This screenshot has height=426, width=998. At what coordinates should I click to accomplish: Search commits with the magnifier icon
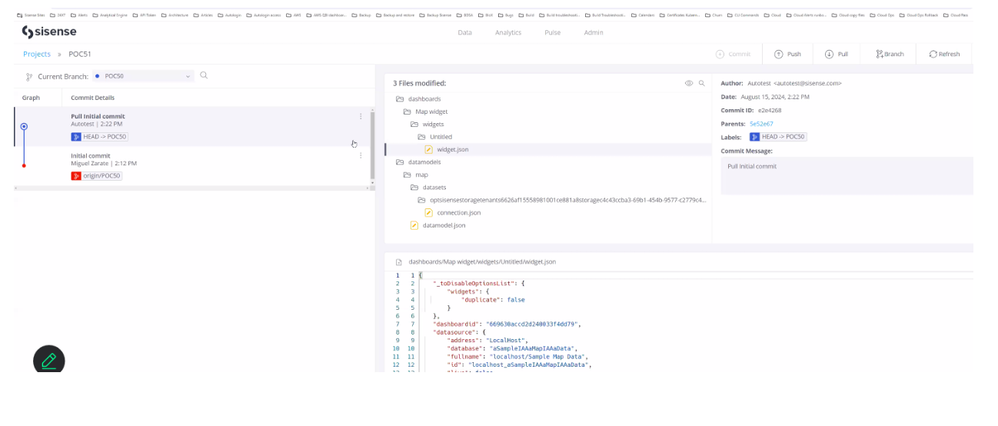204,75
